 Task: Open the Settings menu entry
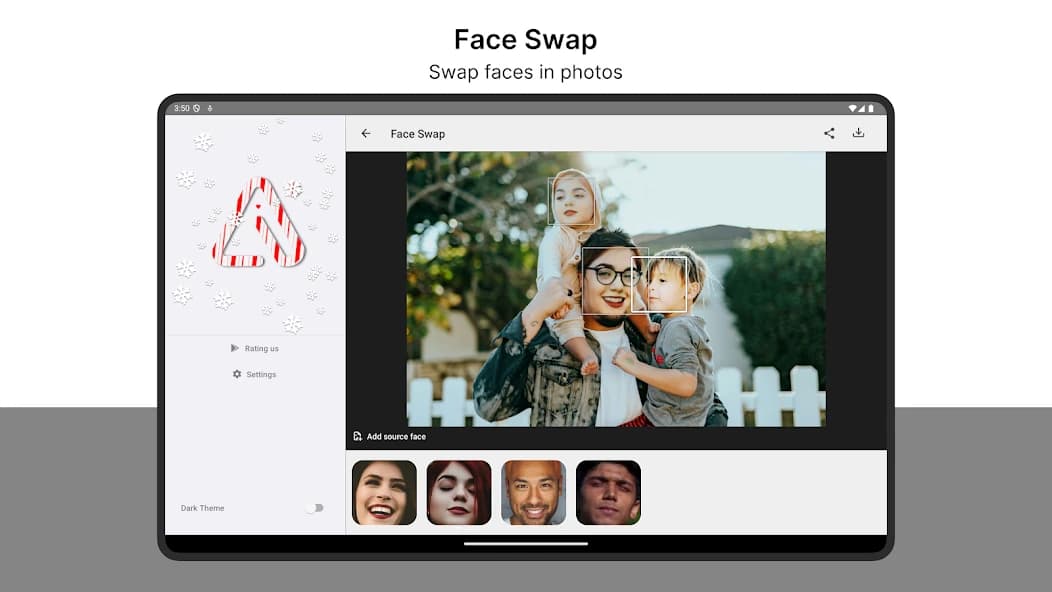click(x=261, y=374)
